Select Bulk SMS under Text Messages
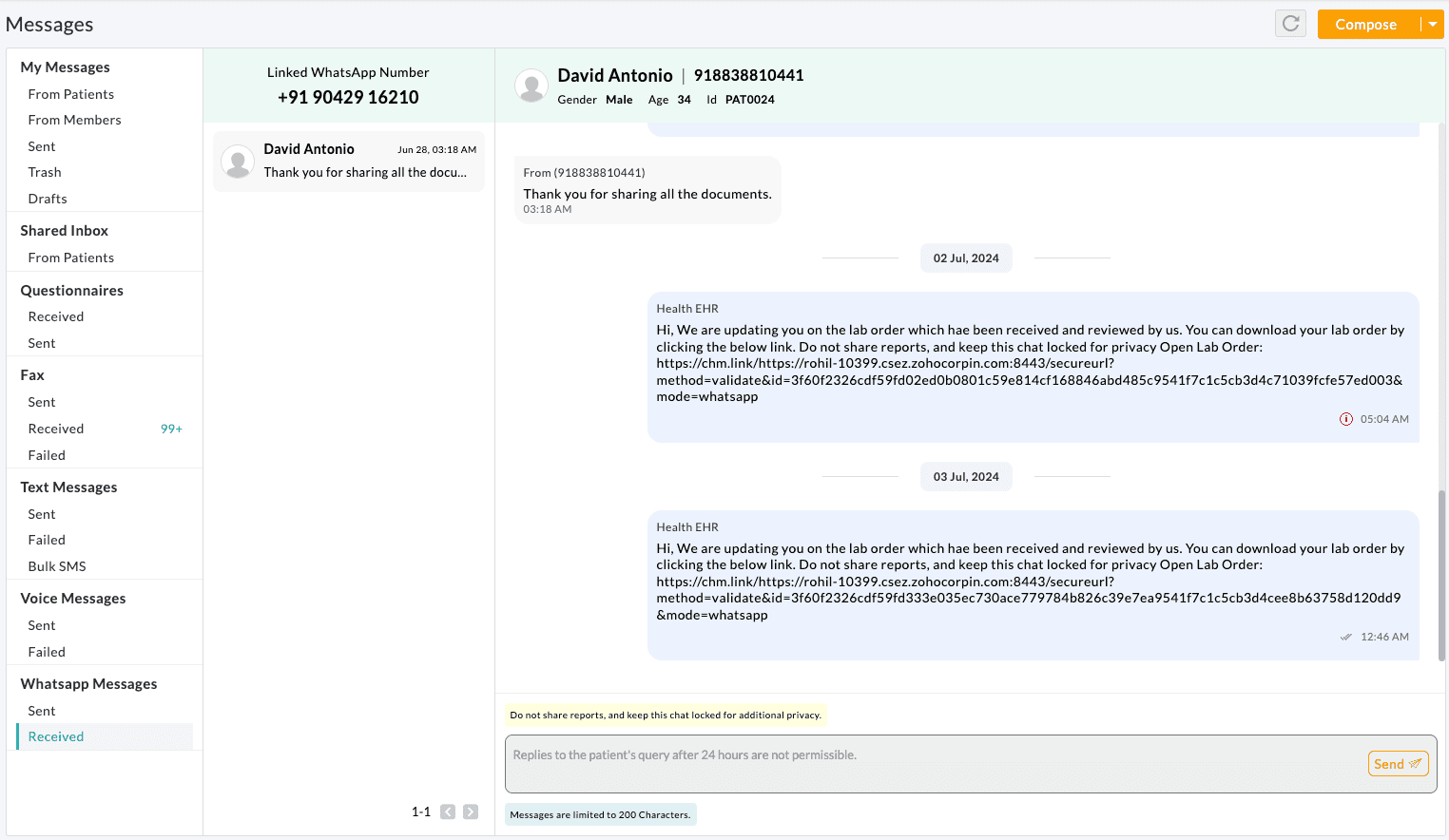Viewport: 1449px width, 840px height. click(x=57, y=566)
